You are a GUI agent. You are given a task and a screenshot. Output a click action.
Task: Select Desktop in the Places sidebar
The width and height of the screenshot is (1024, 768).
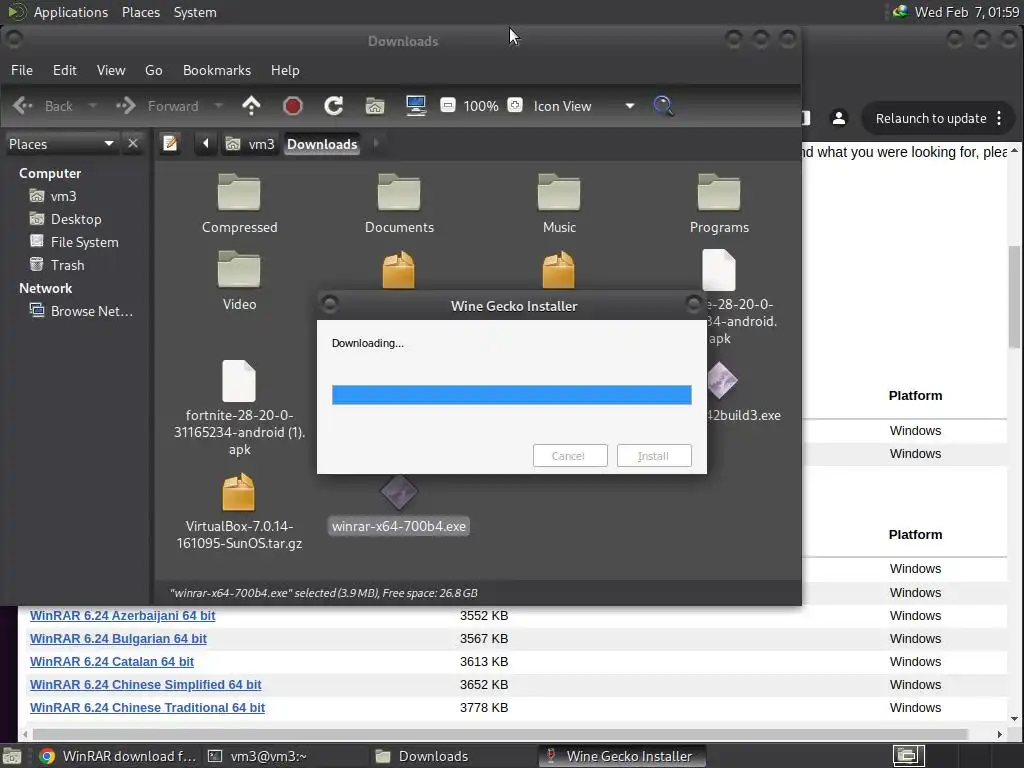(x=66, y=219)
